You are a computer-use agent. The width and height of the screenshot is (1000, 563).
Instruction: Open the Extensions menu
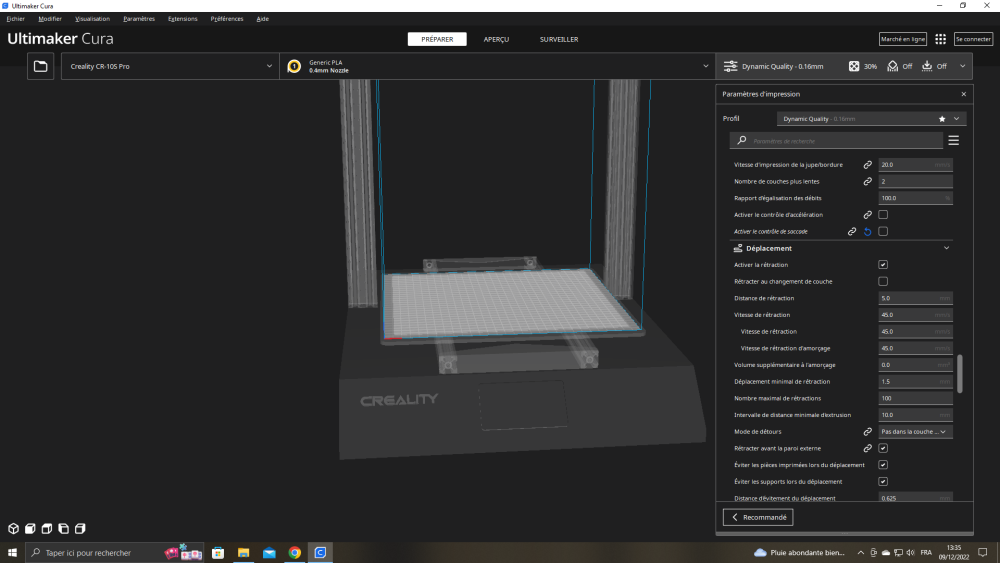[182, 19]
